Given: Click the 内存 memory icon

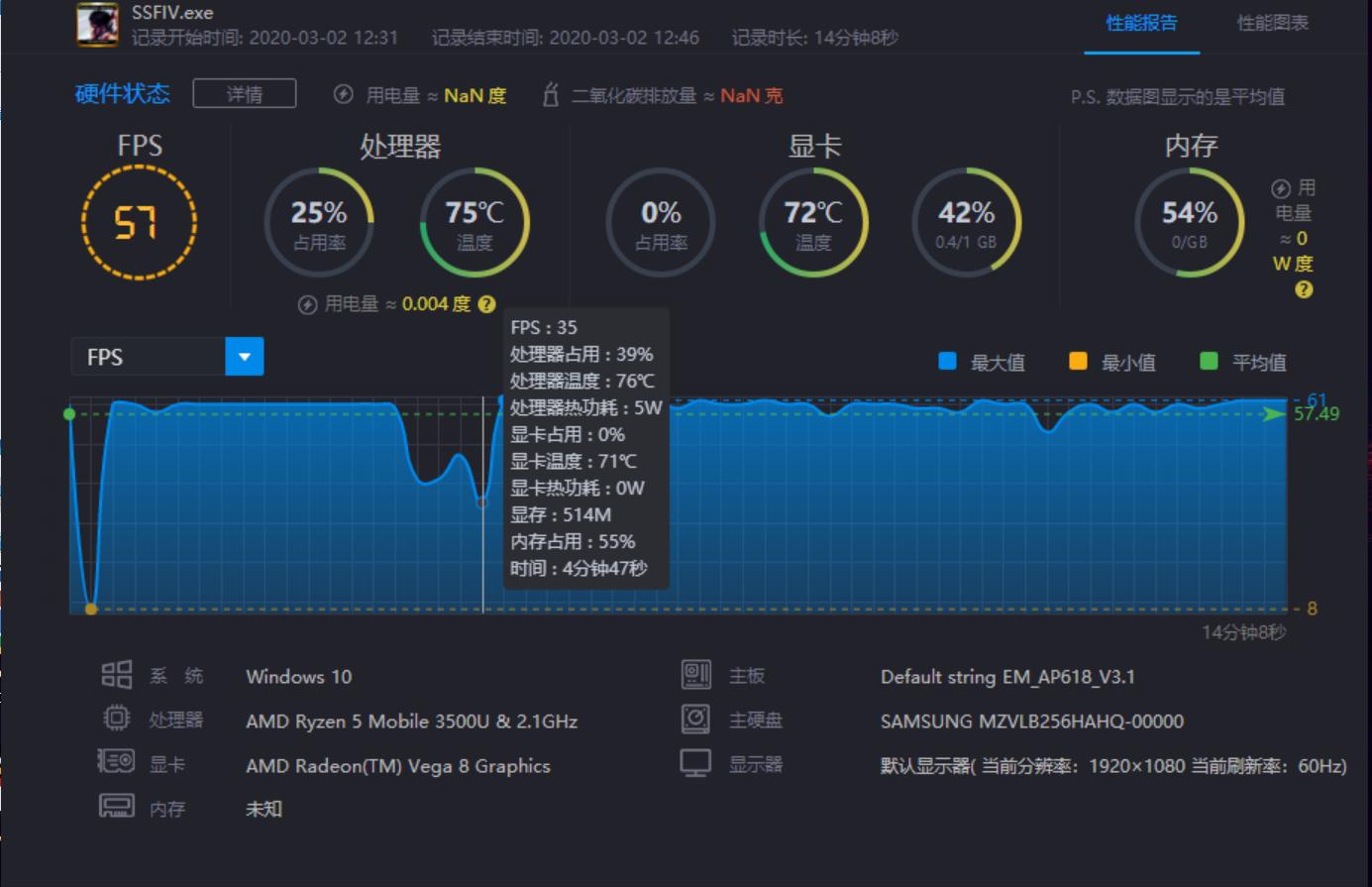Looking at the screenshot, I should click(118, 807).
